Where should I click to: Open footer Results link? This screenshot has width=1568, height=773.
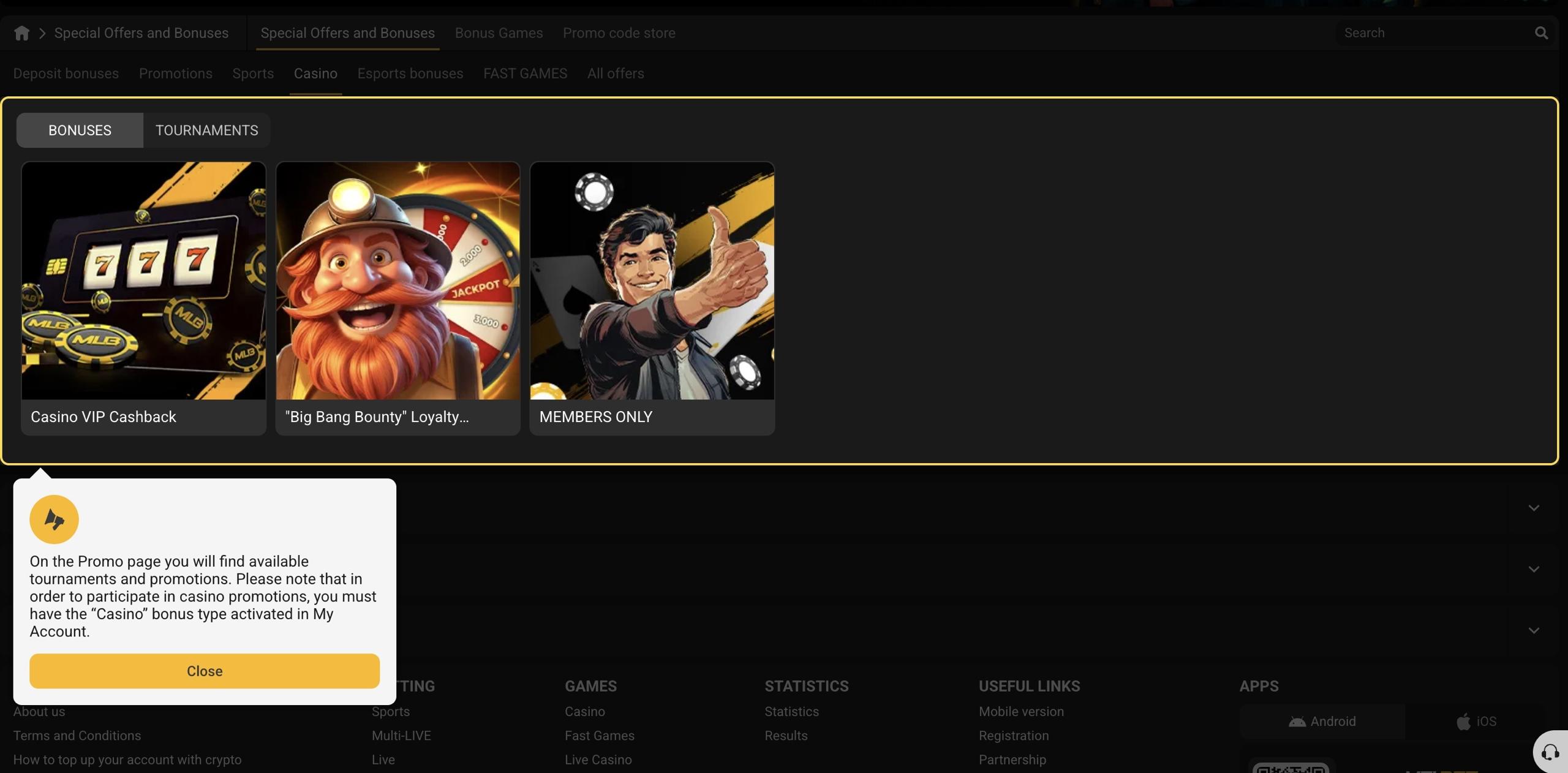pyautogui.click(x=786, y=736)
